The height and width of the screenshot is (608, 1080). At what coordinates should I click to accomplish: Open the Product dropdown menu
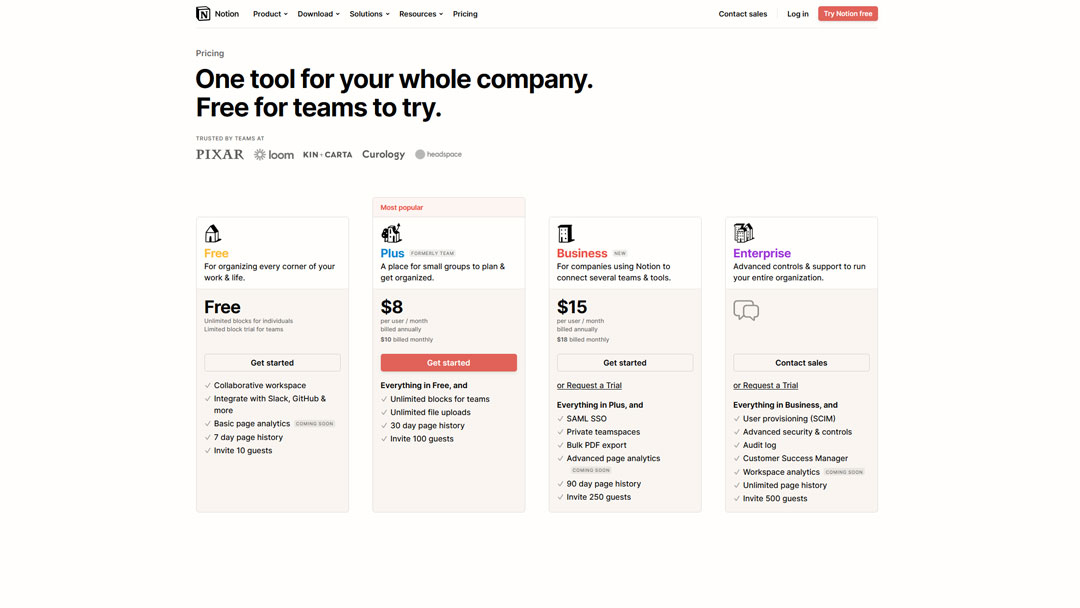[270, 14]
